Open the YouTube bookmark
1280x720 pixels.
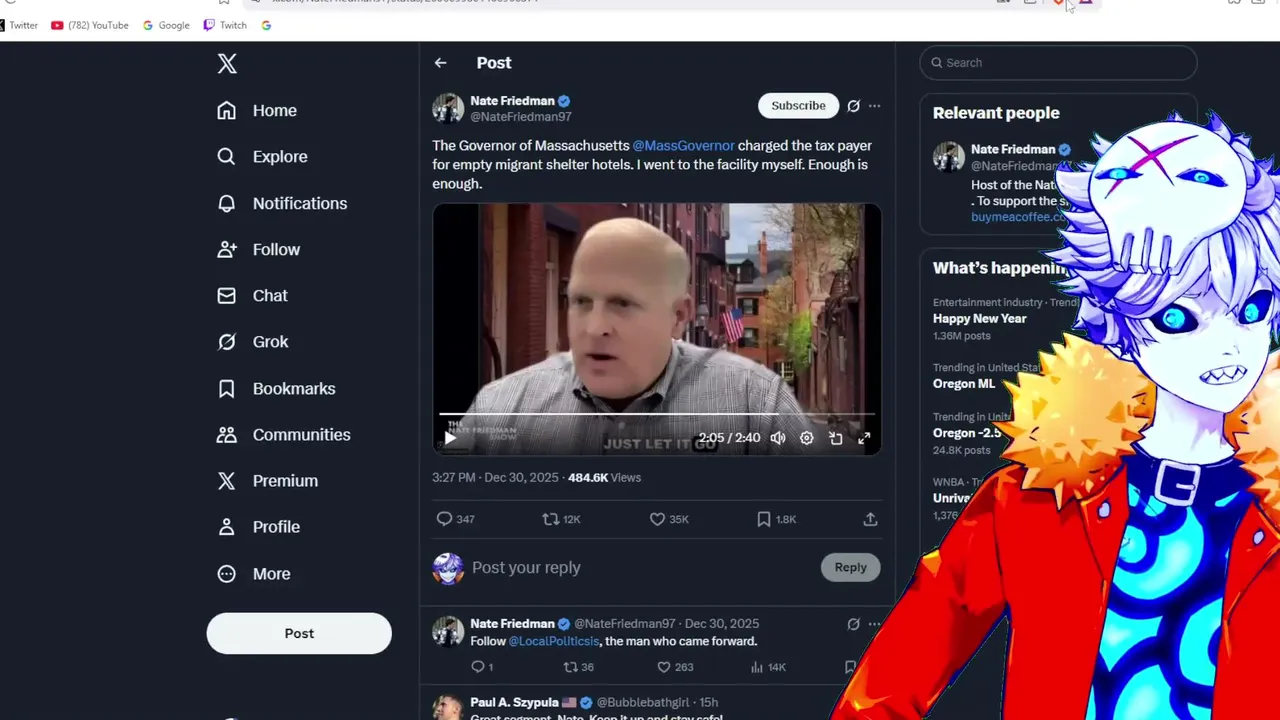pyautogui.click(x=90, y=25)
